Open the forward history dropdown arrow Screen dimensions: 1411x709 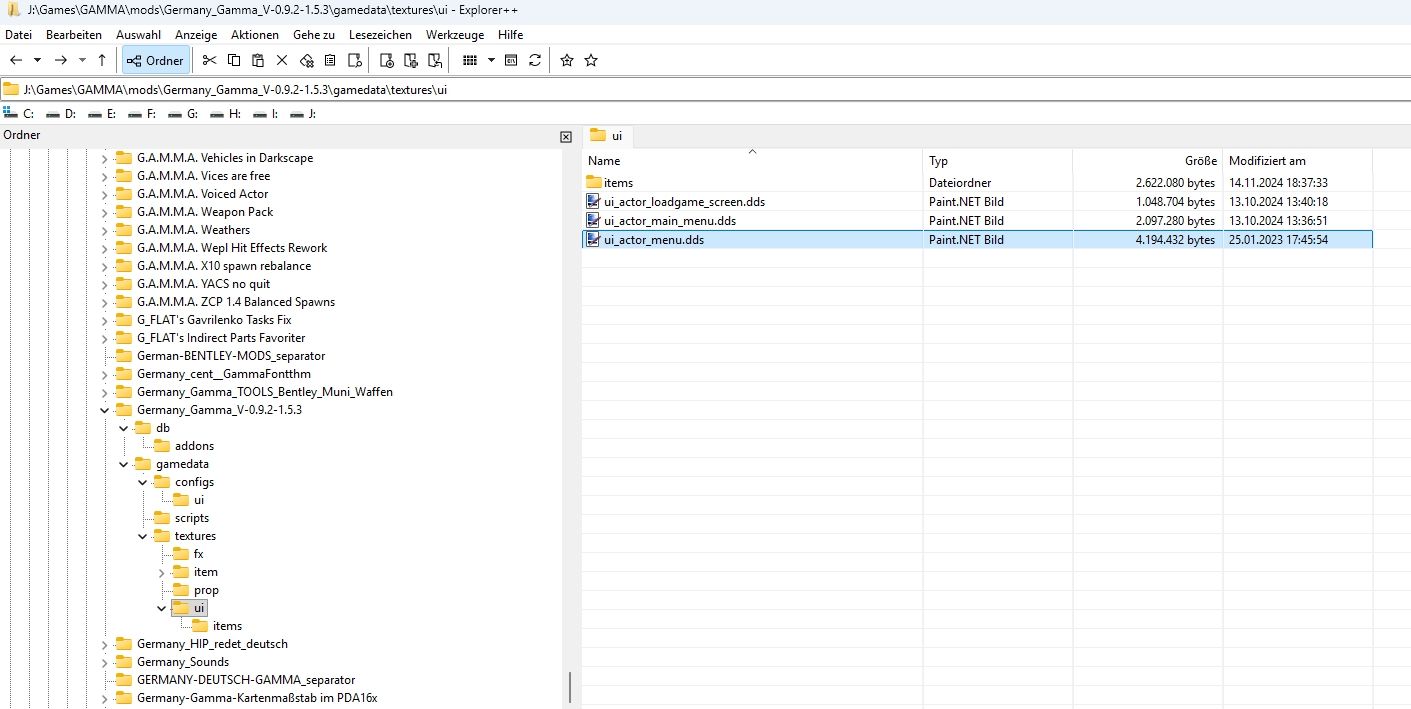coord(82,60)
